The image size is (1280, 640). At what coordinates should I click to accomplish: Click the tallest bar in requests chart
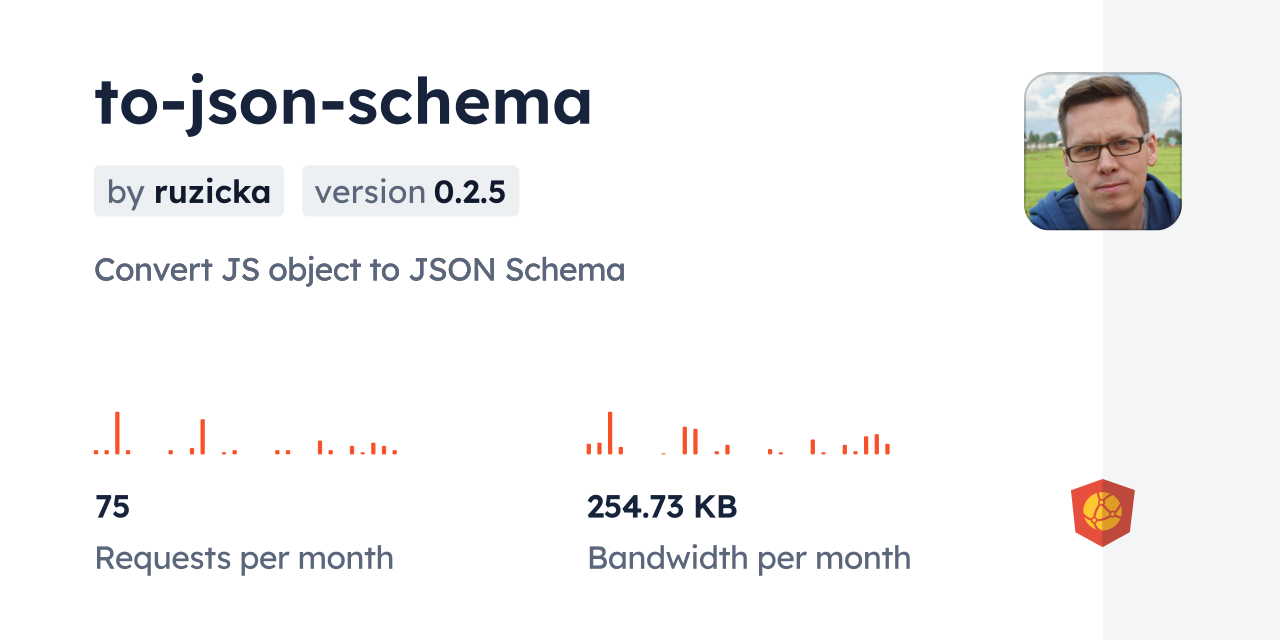pyautogui.click(x=117, y=433)
